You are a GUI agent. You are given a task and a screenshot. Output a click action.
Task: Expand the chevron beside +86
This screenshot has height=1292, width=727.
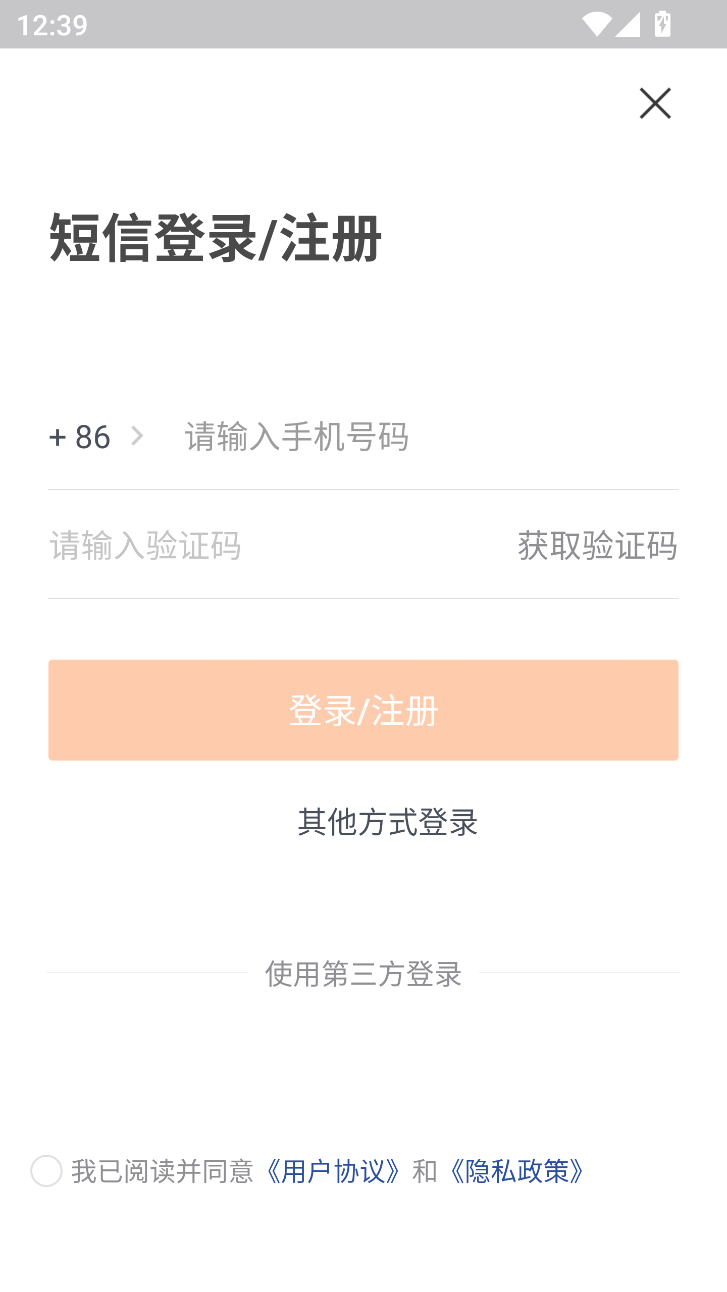pos(137,436)
